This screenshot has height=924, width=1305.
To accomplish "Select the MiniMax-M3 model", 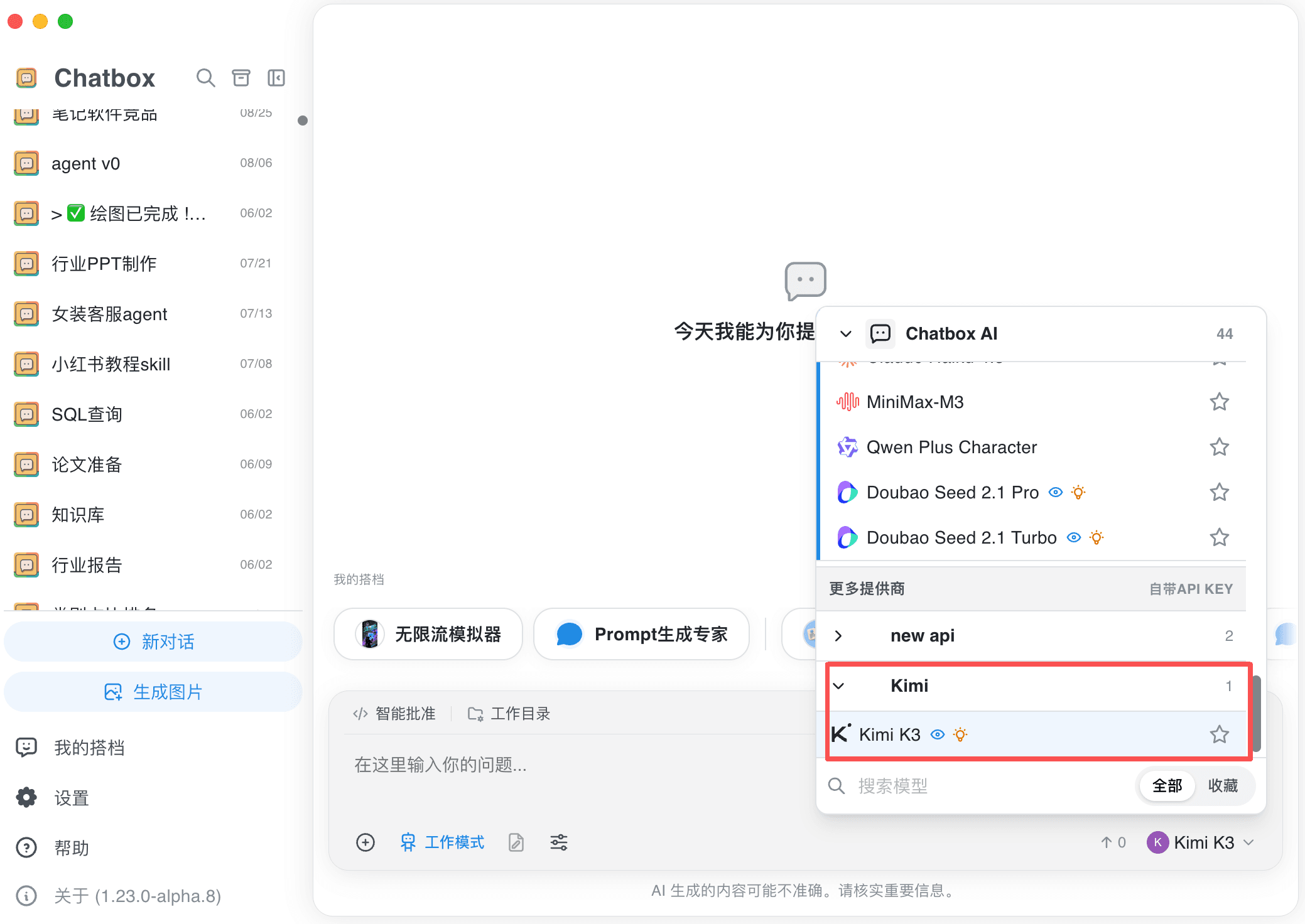I will click(x=1031, y=402).
